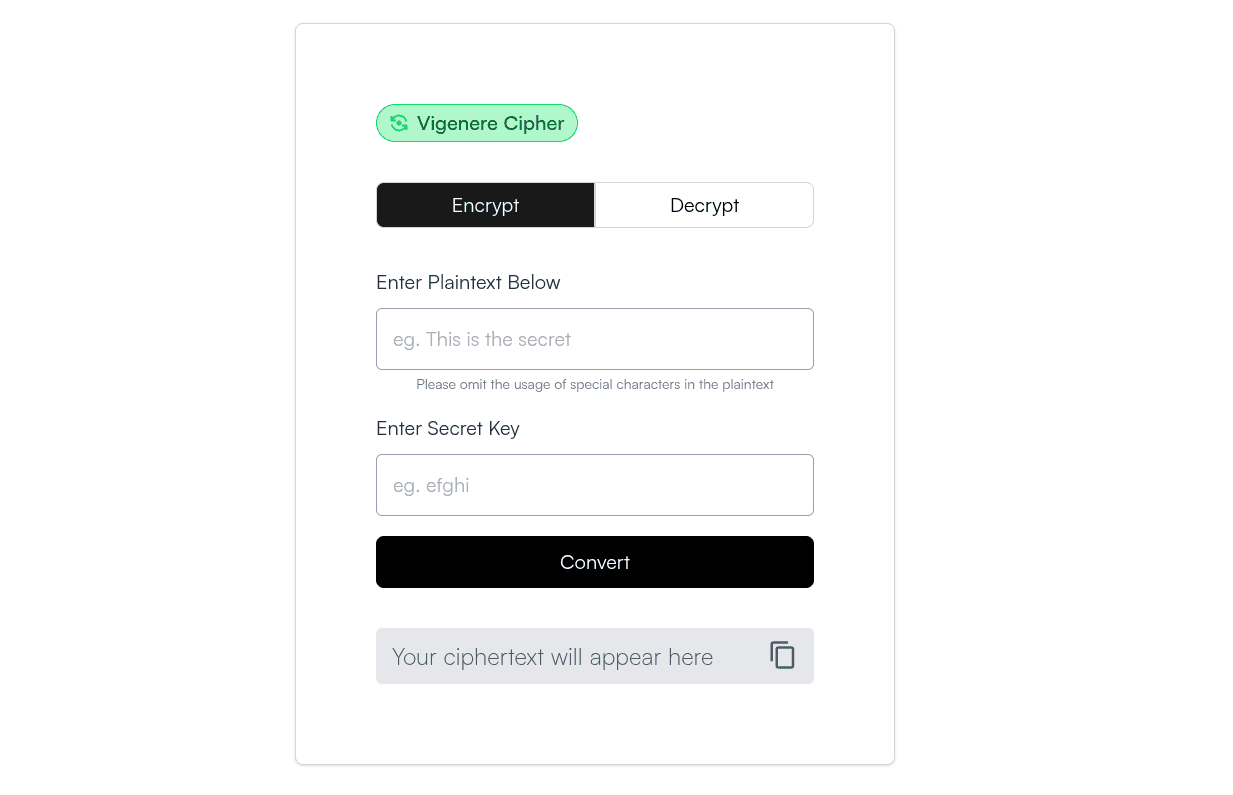Click inside the plaintext input field
The height and width of the screenshot is (795, 1233).
(x=595, y=339)
